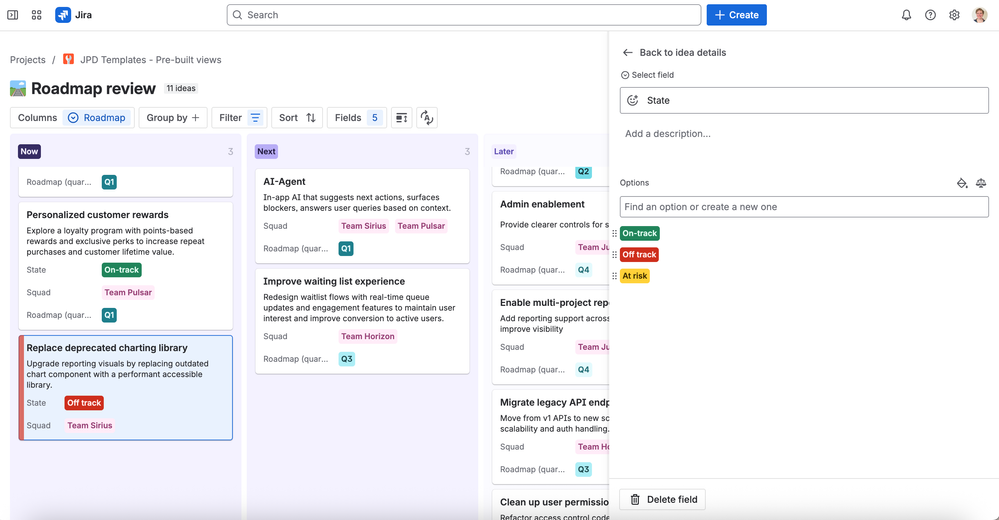The width and height of the screenshot is (999, 520).
Task: Click the Filter lines icon
Action: [255, 118]
